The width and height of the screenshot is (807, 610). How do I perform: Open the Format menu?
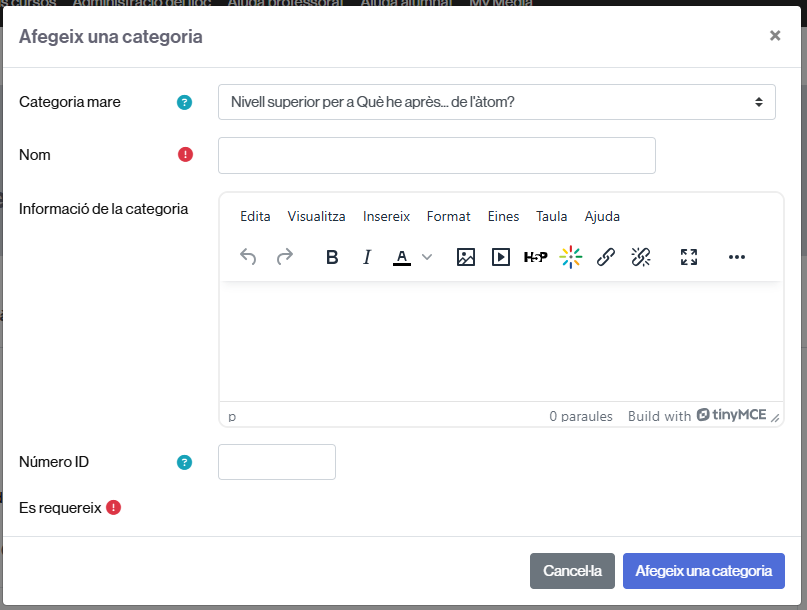(448, 216)
